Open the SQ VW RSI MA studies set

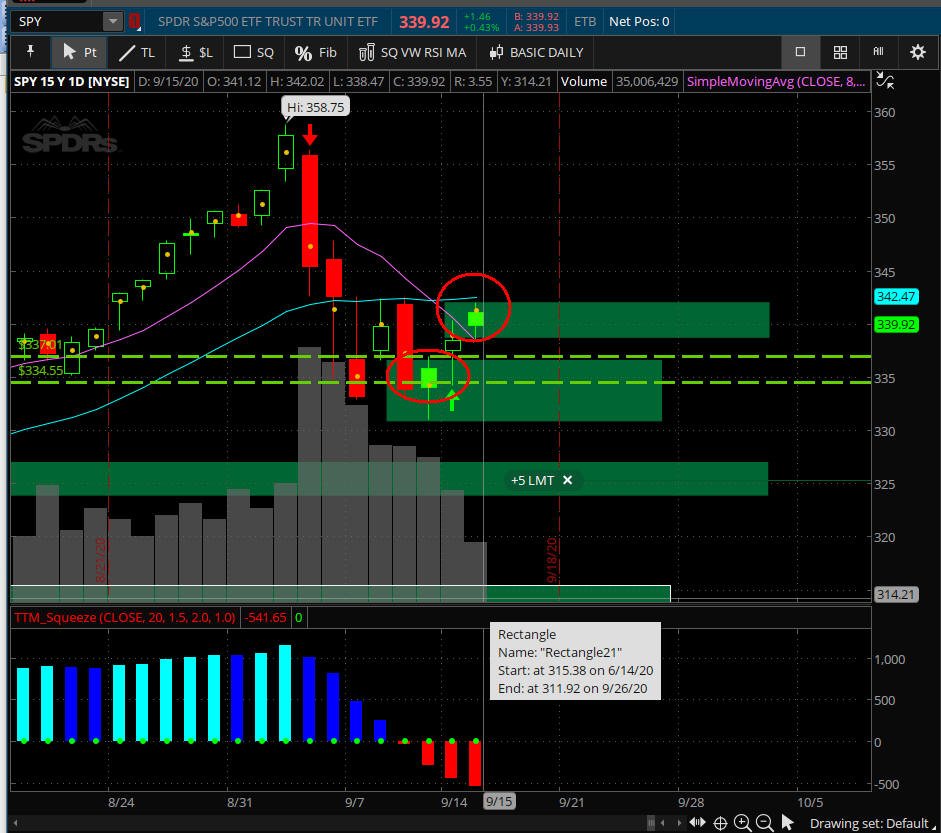point(412,52)
